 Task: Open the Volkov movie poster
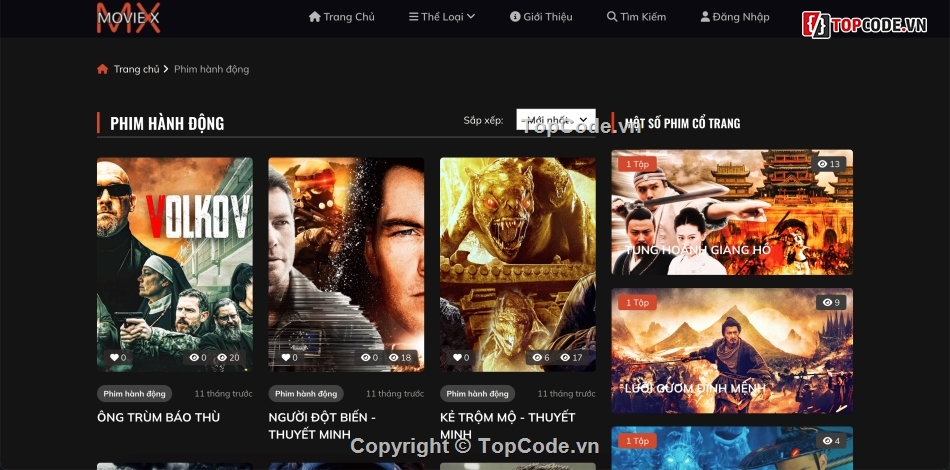(174, 264)
